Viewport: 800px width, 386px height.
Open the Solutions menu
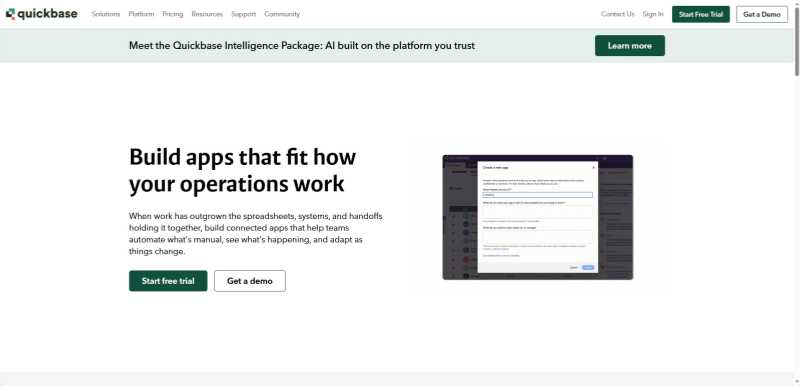tap(106, 14)
